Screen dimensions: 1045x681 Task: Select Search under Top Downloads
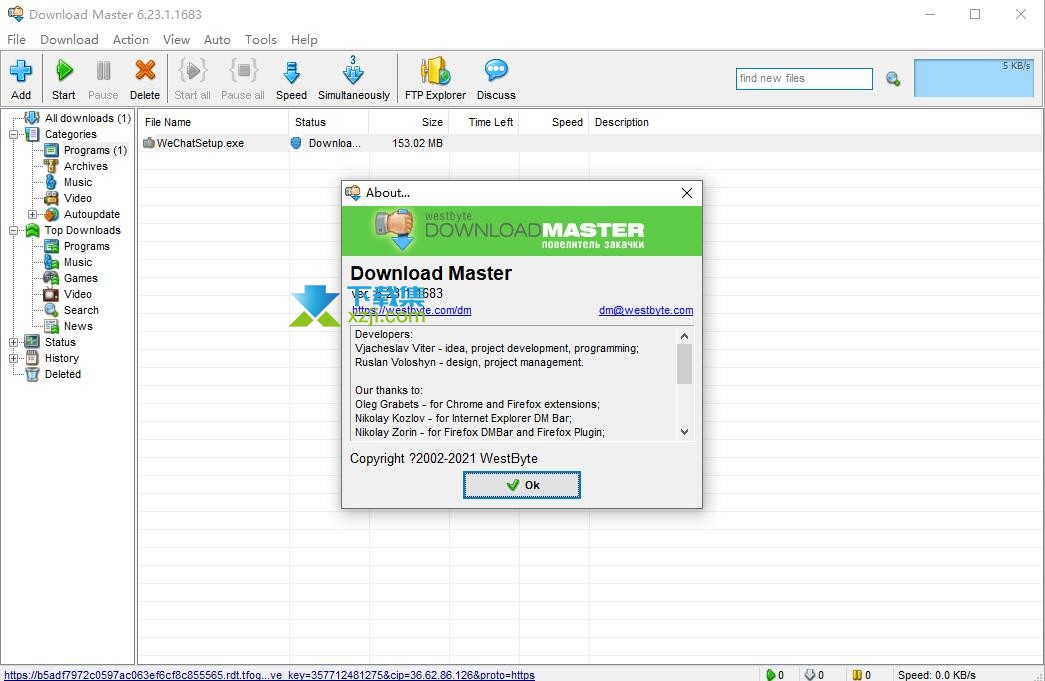pyautogui.click(x=81, y=310)
